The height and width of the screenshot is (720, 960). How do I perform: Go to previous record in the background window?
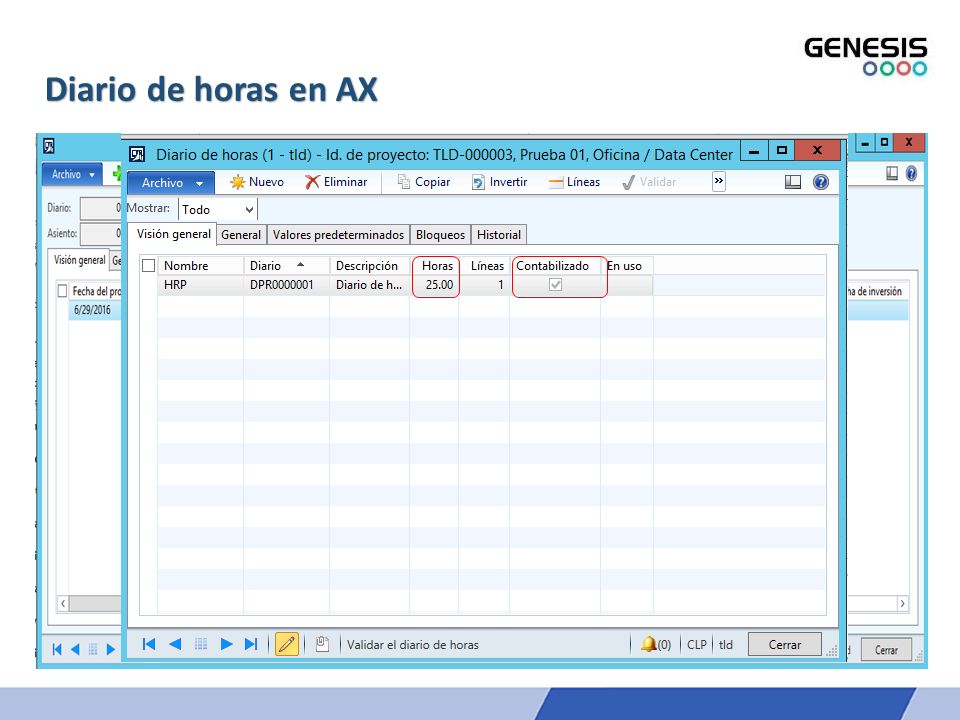click(x=75, y=649)
